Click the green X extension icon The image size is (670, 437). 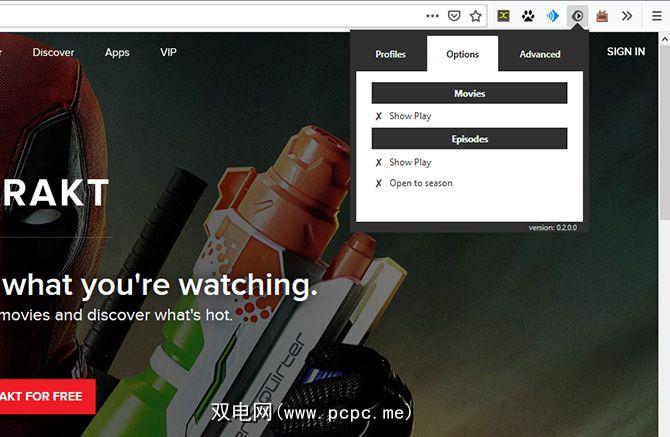(x=503, y=16)
